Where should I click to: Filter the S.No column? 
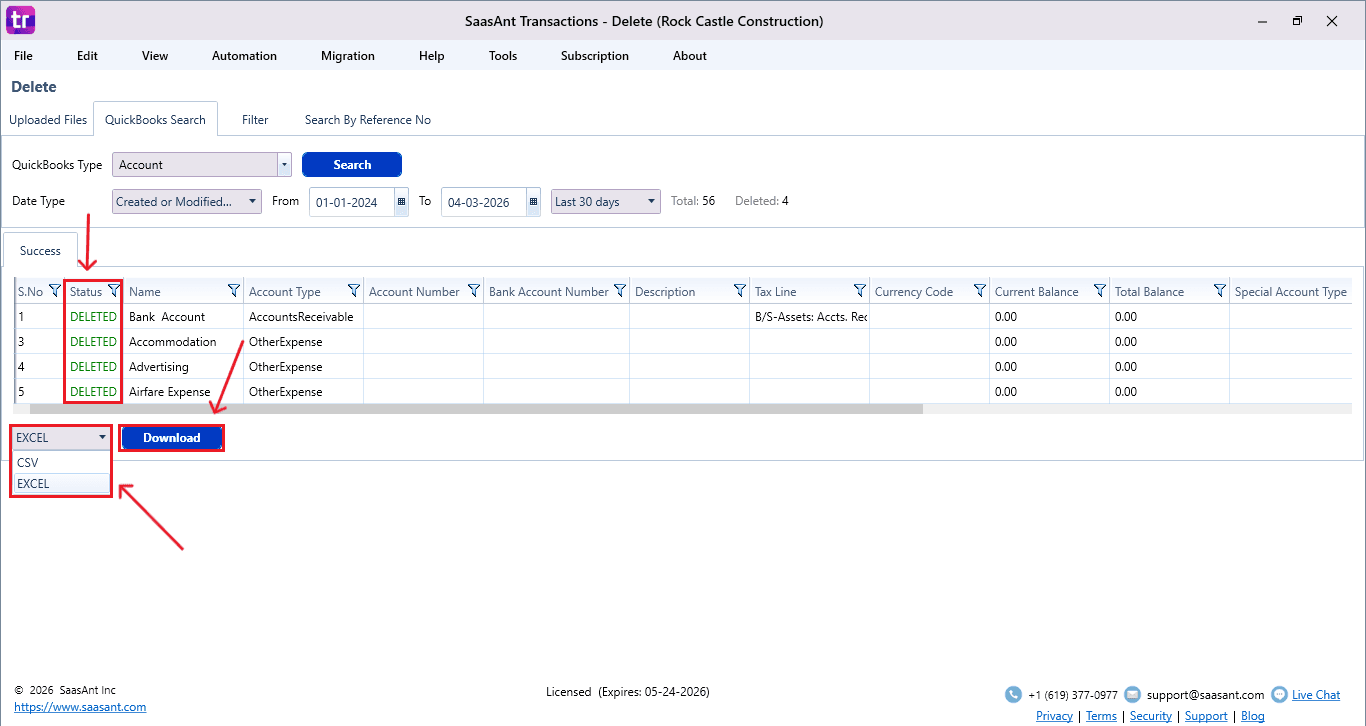point(55,291)
